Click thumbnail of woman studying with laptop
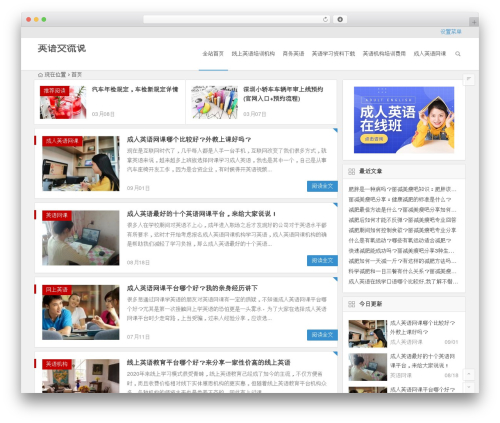Viewport: 500px width, 423px height. [81, 238]
